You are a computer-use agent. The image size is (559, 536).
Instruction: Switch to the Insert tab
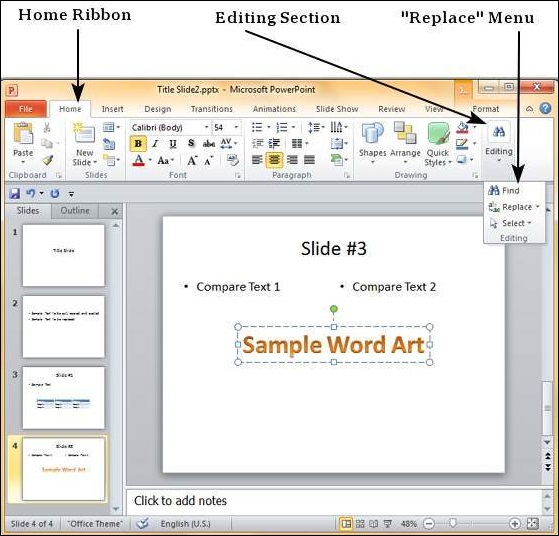(112, 109)
